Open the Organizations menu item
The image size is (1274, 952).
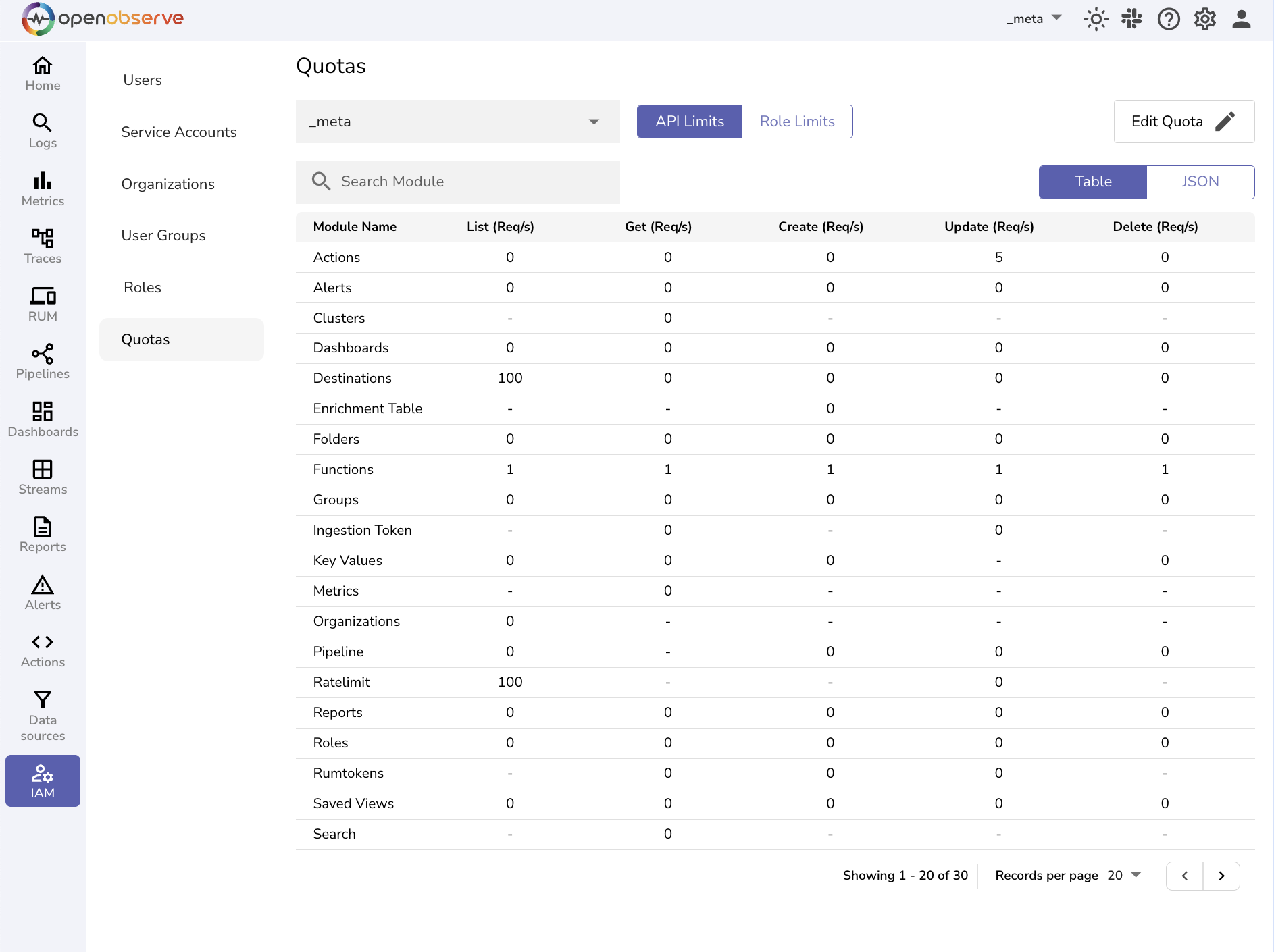coord(182,184)
